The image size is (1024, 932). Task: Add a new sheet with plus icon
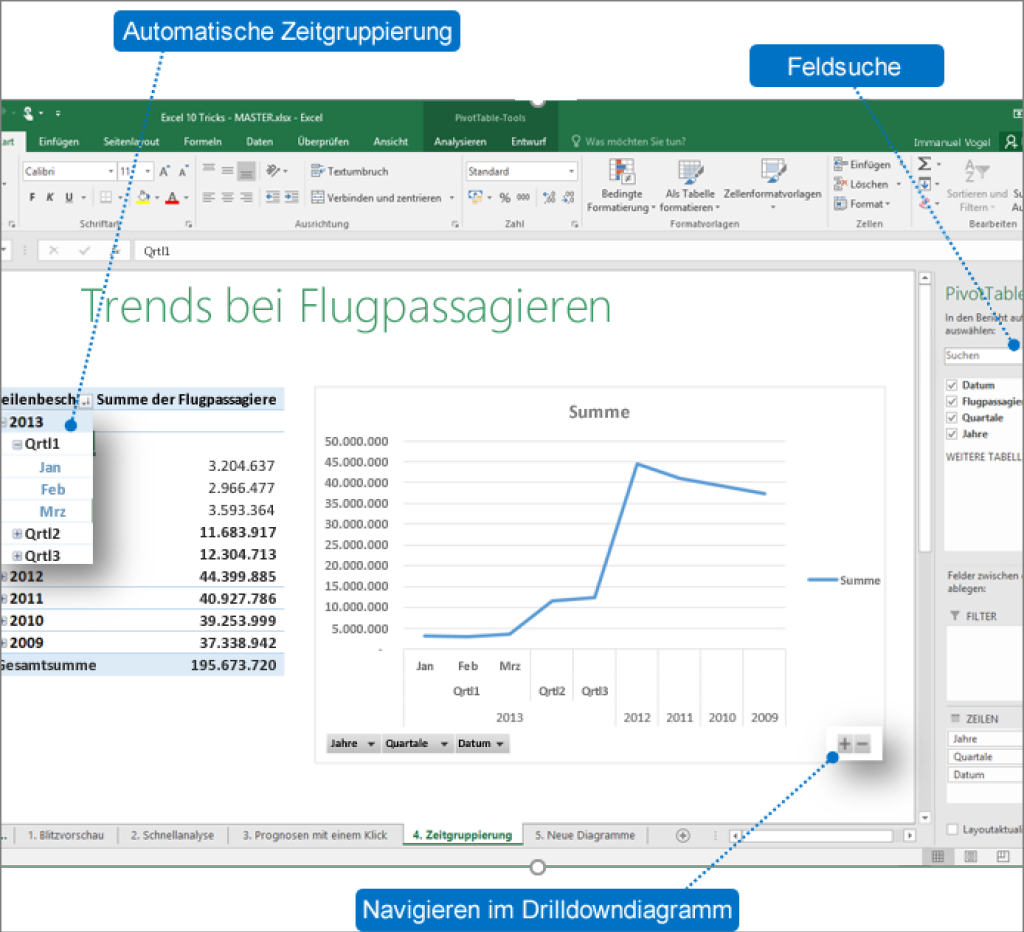682,835
